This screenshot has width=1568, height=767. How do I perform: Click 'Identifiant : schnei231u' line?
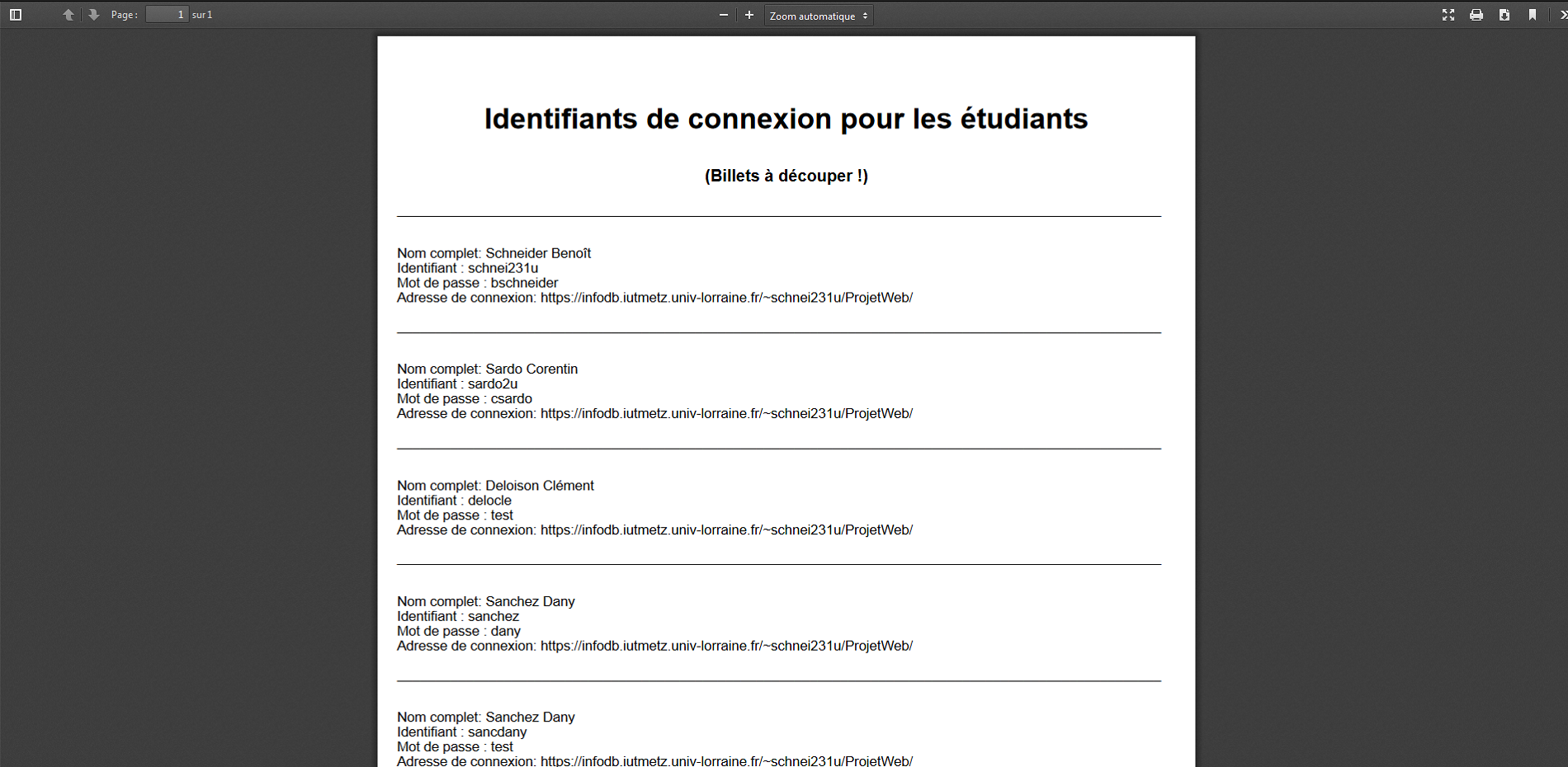[x=467, y=268]
